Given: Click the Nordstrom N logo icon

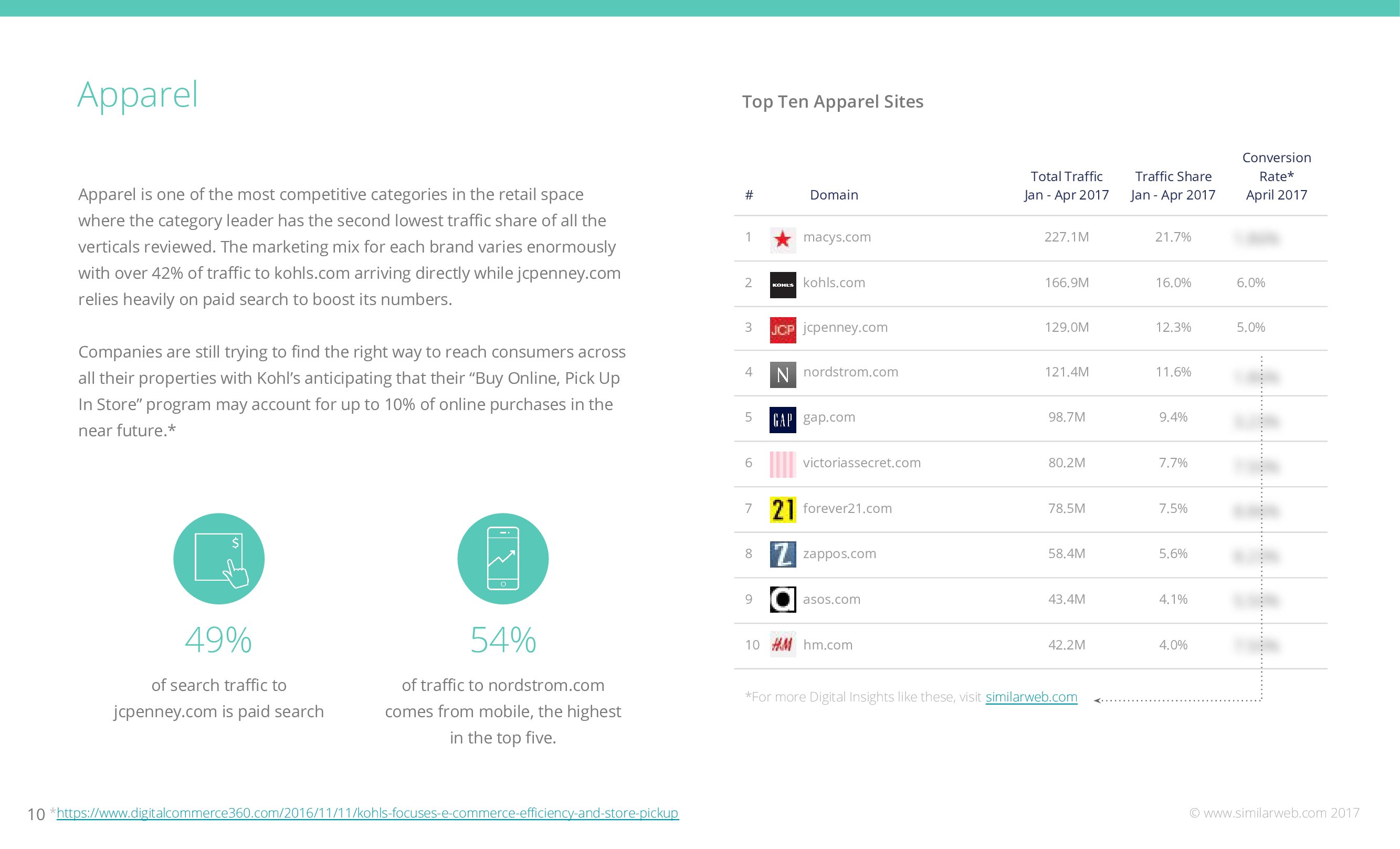Looking at the screenshot, I should [782, 374].
